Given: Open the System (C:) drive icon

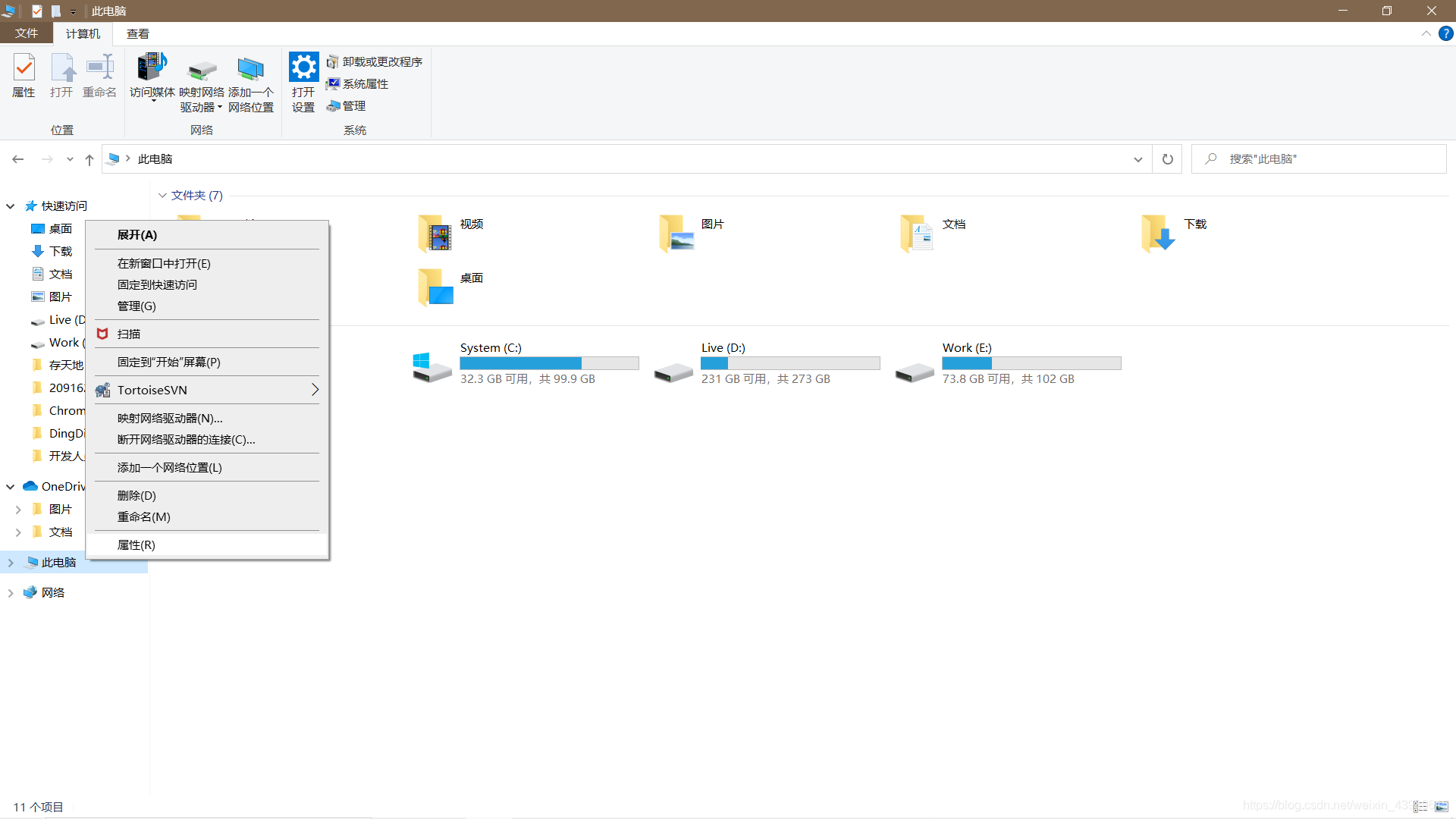Looking at the screenshot, I should coord(431,367).
